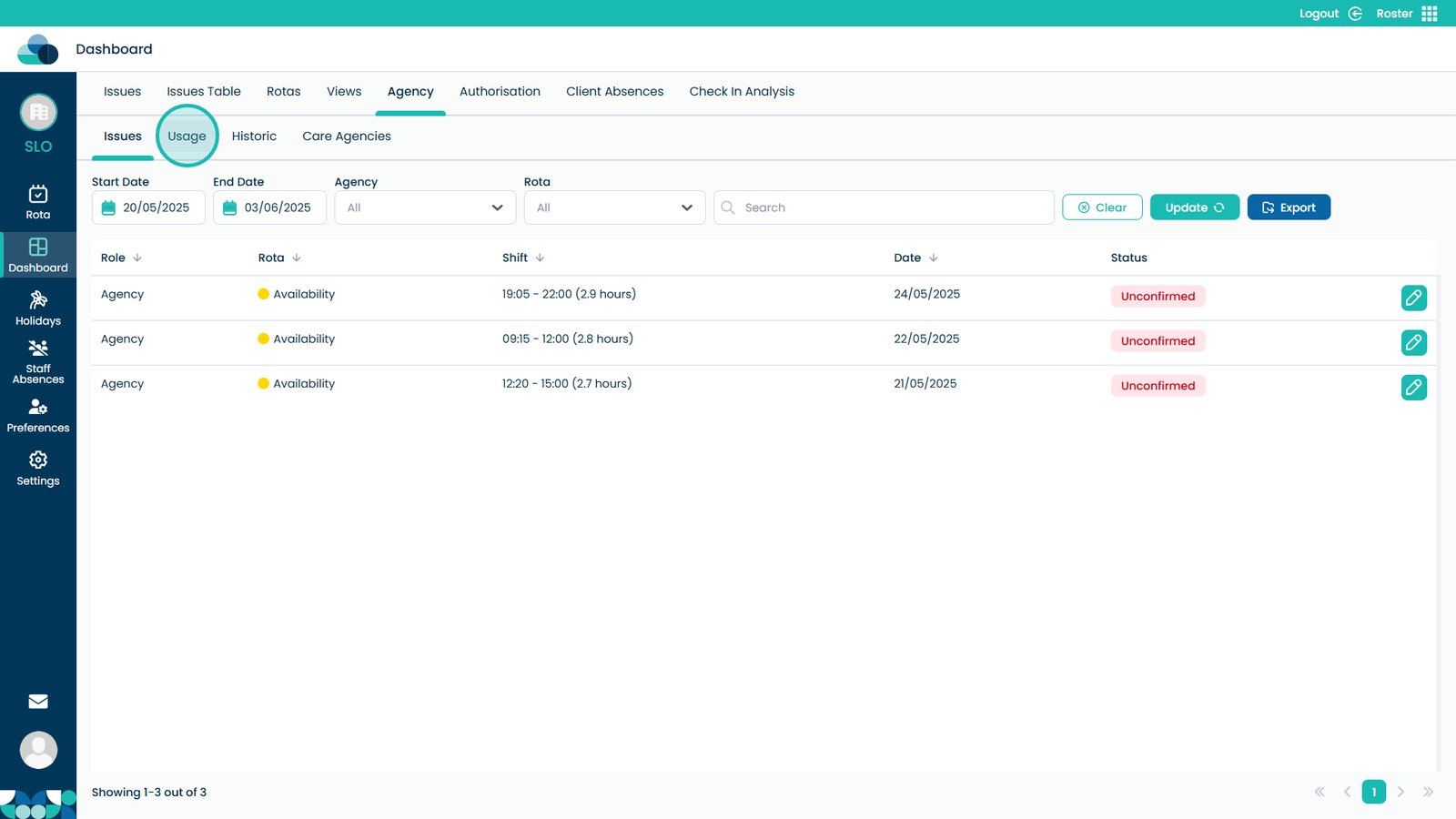Open Holidays from the sidebar
This screenshot has height=819, width=1456.
(38, 308)
